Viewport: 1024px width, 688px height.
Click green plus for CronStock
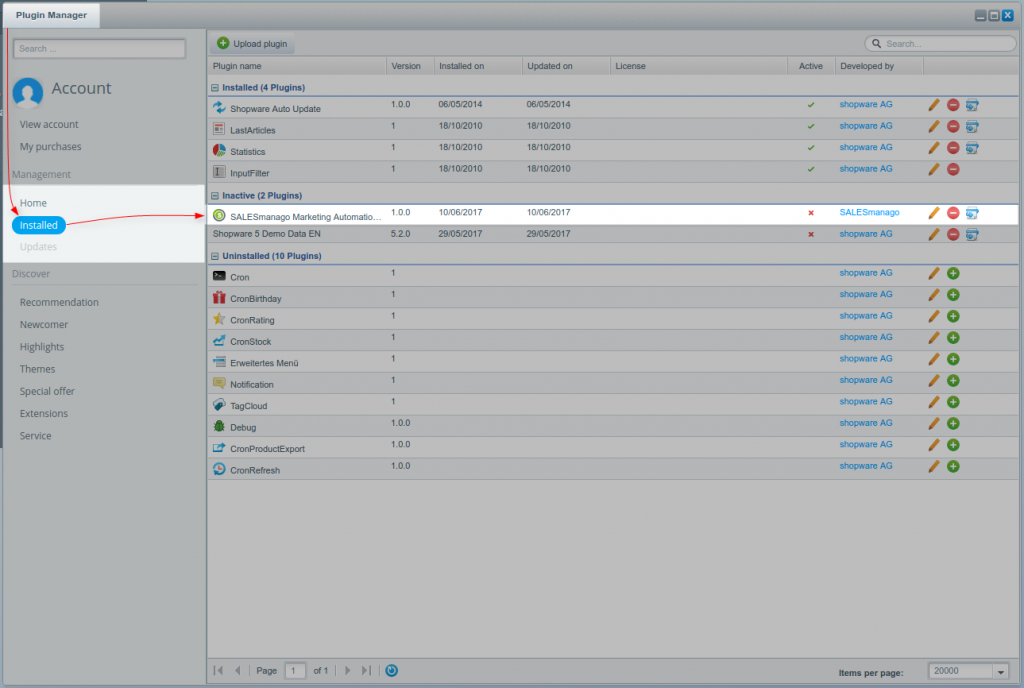click(x=953, y=338)
